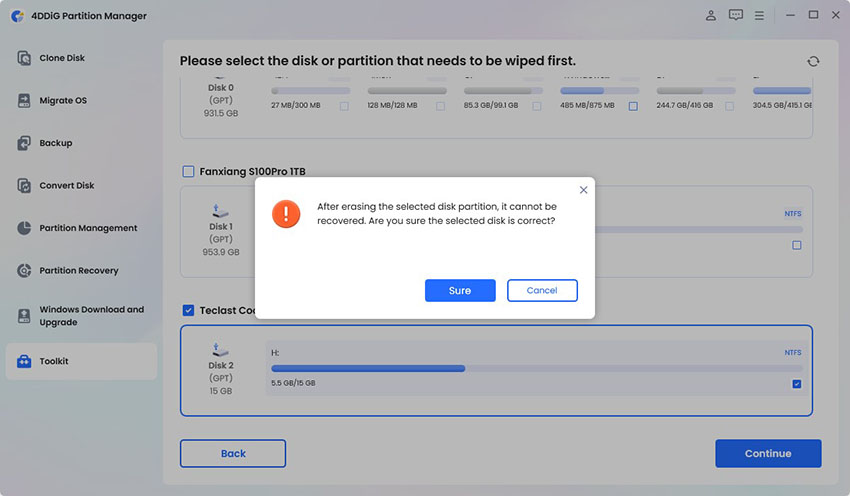Confirm wipe with Sure button
The image size is (850, 496).
click(460, 291)
